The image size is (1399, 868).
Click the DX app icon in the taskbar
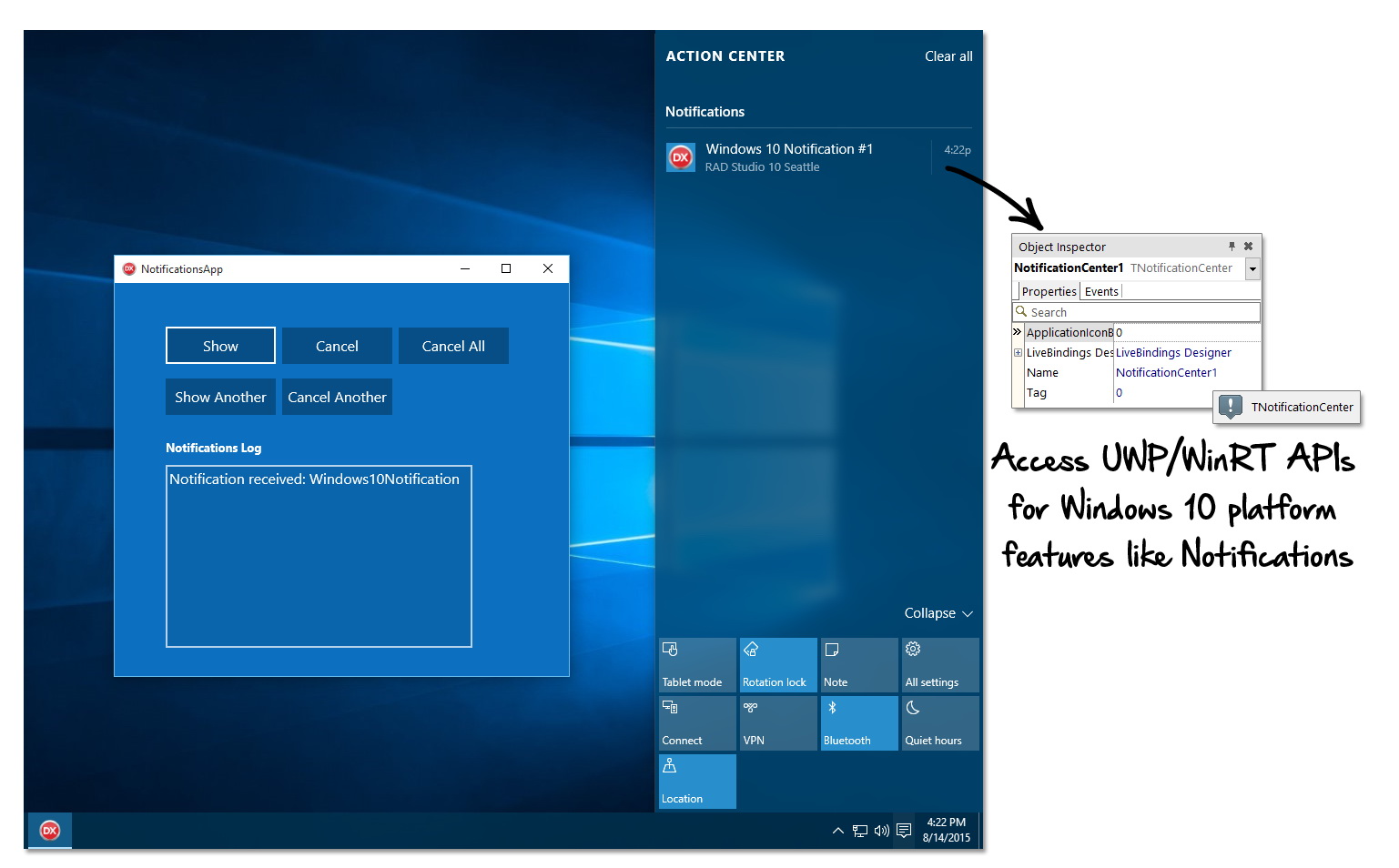50,830
